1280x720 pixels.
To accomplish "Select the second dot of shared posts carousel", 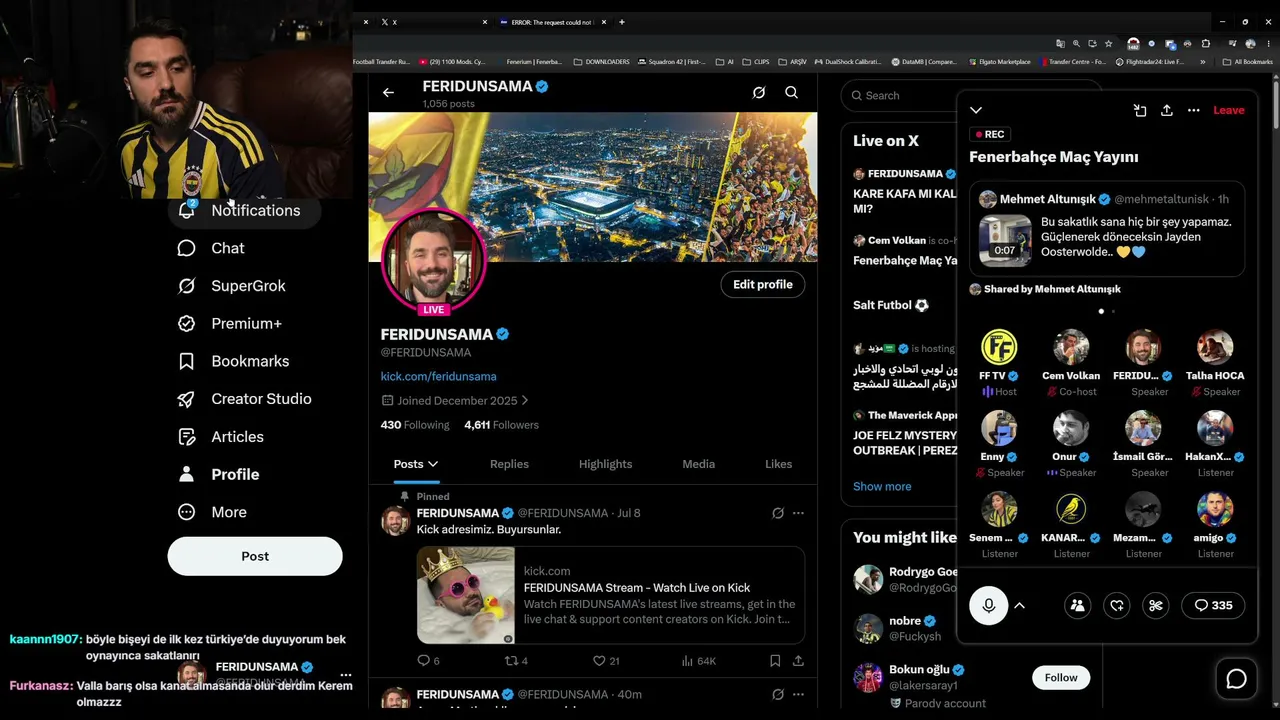I will 1113,311.
